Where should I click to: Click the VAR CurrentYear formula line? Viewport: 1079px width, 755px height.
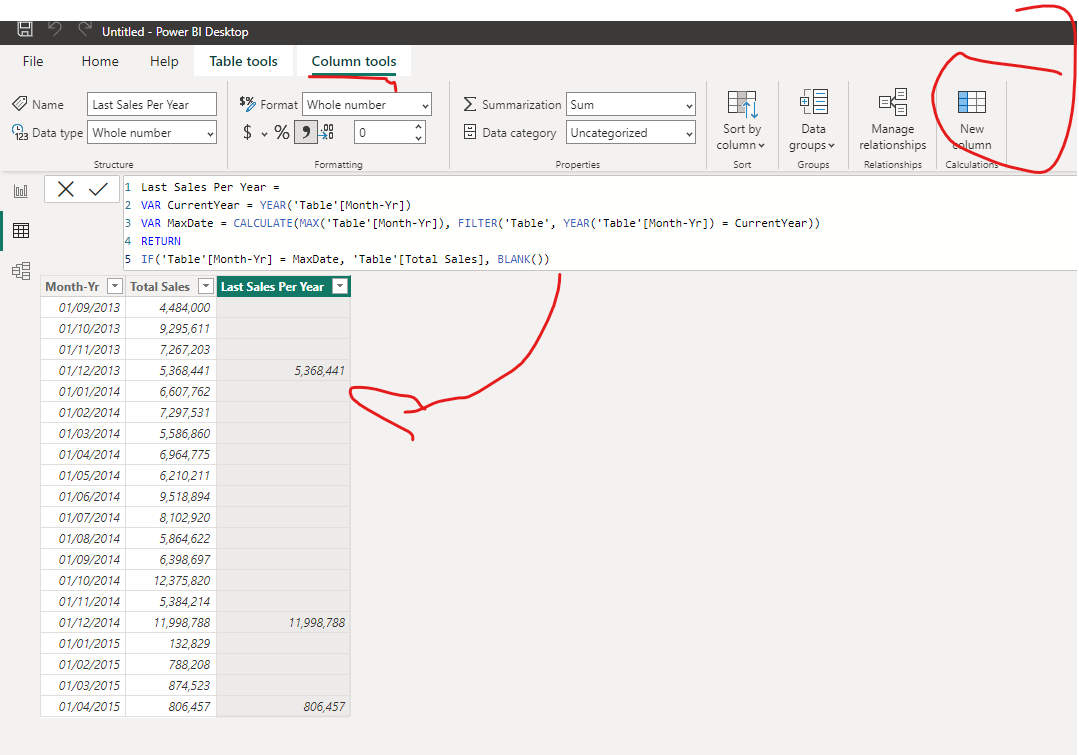275,205
